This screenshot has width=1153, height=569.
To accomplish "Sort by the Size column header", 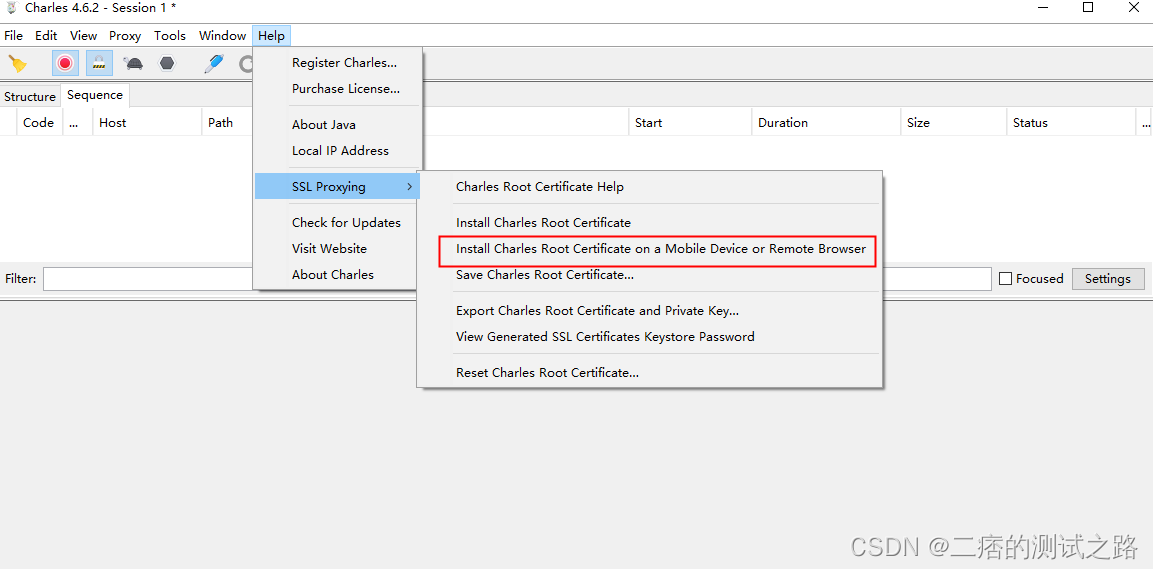I will [x=954, y=123].
